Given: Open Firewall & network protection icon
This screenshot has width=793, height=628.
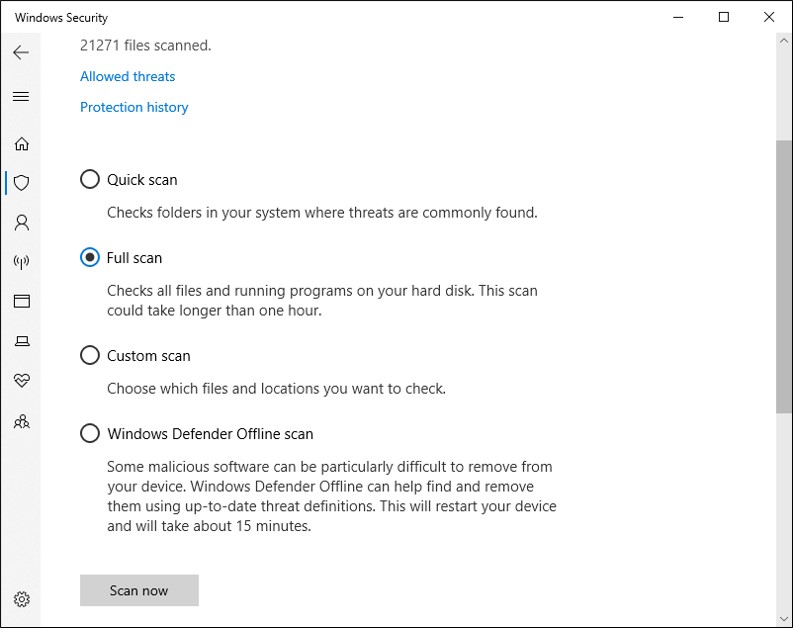Looking at the screenshot, I should pyautogui.click(x=21, y=261).
